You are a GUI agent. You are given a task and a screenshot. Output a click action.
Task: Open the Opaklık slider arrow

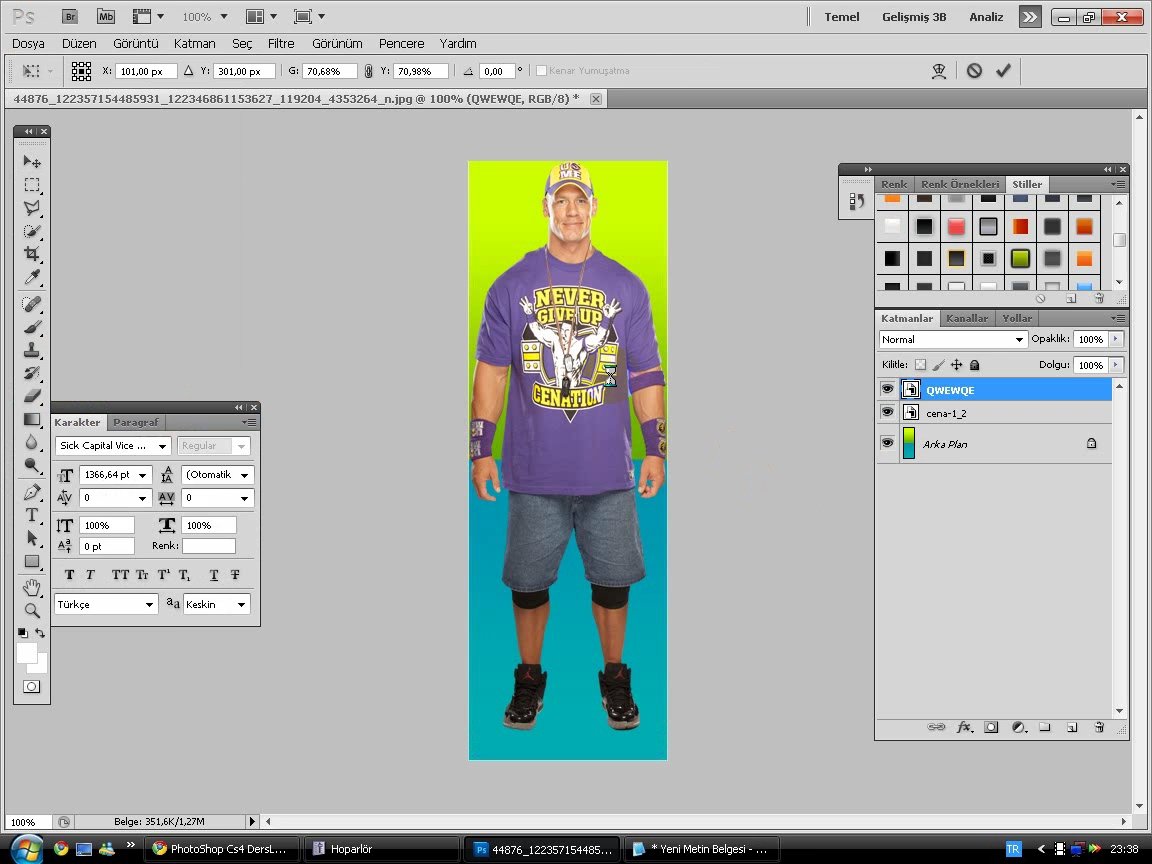tap(1116, 339)
